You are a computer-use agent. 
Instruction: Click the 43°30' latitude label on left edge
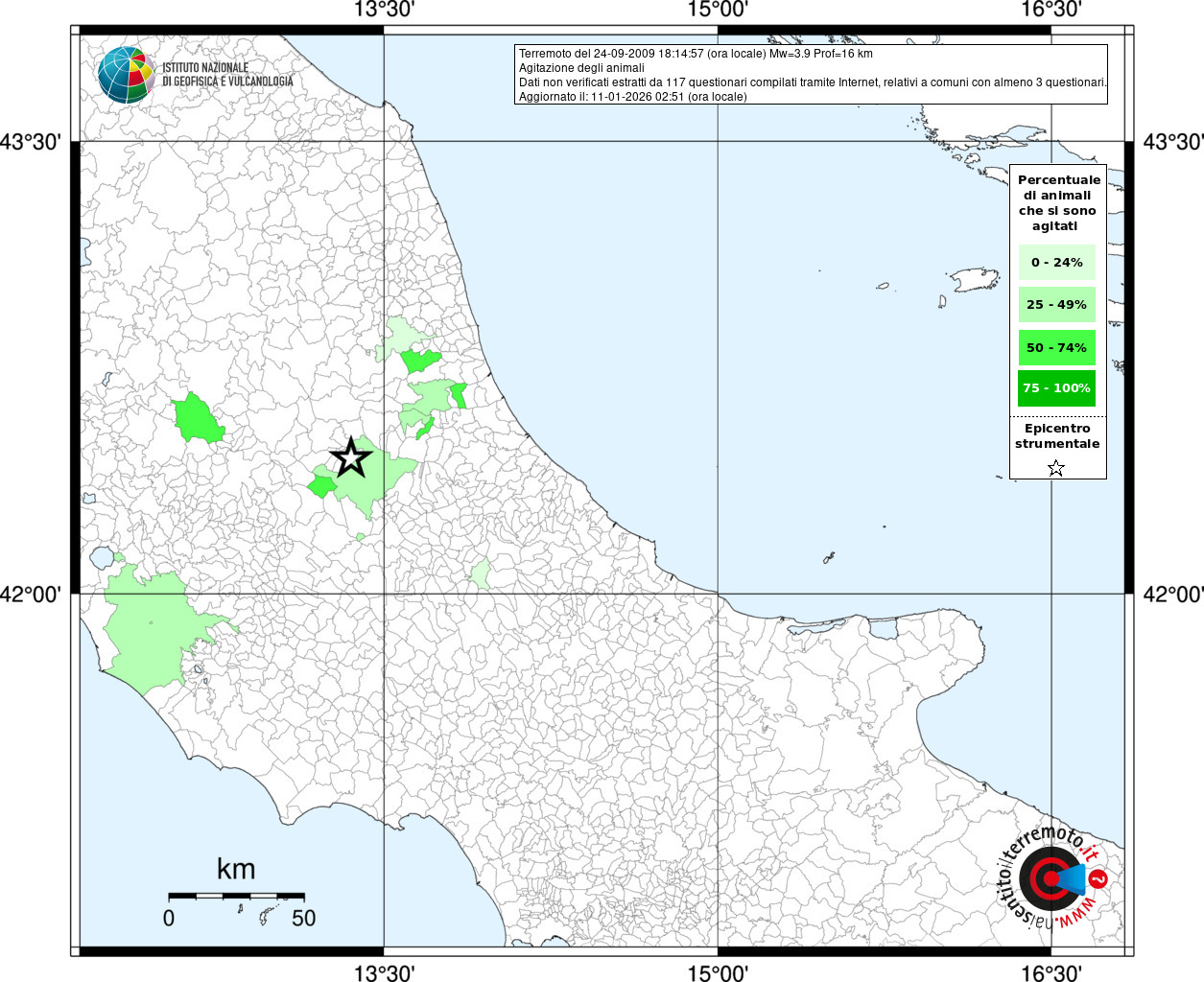coord(31,142)
